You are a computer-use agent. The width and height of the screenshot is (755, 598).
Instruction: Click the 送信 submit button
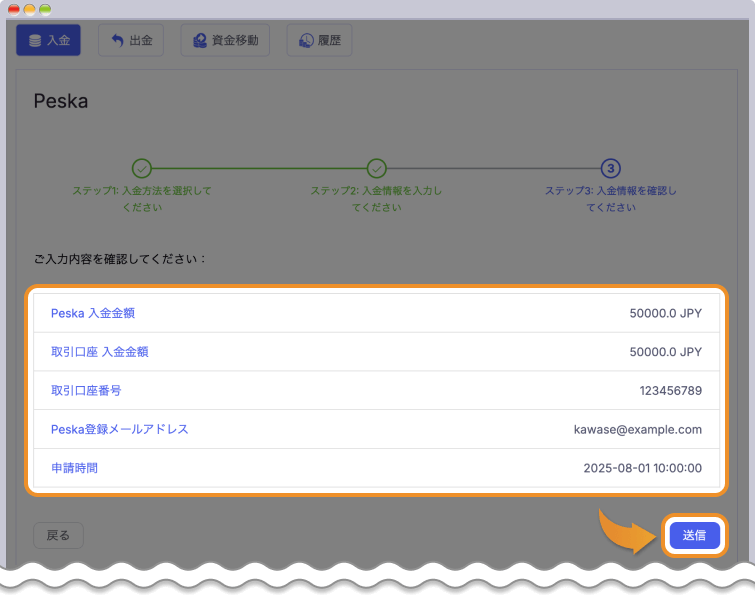tap(694, 535)
